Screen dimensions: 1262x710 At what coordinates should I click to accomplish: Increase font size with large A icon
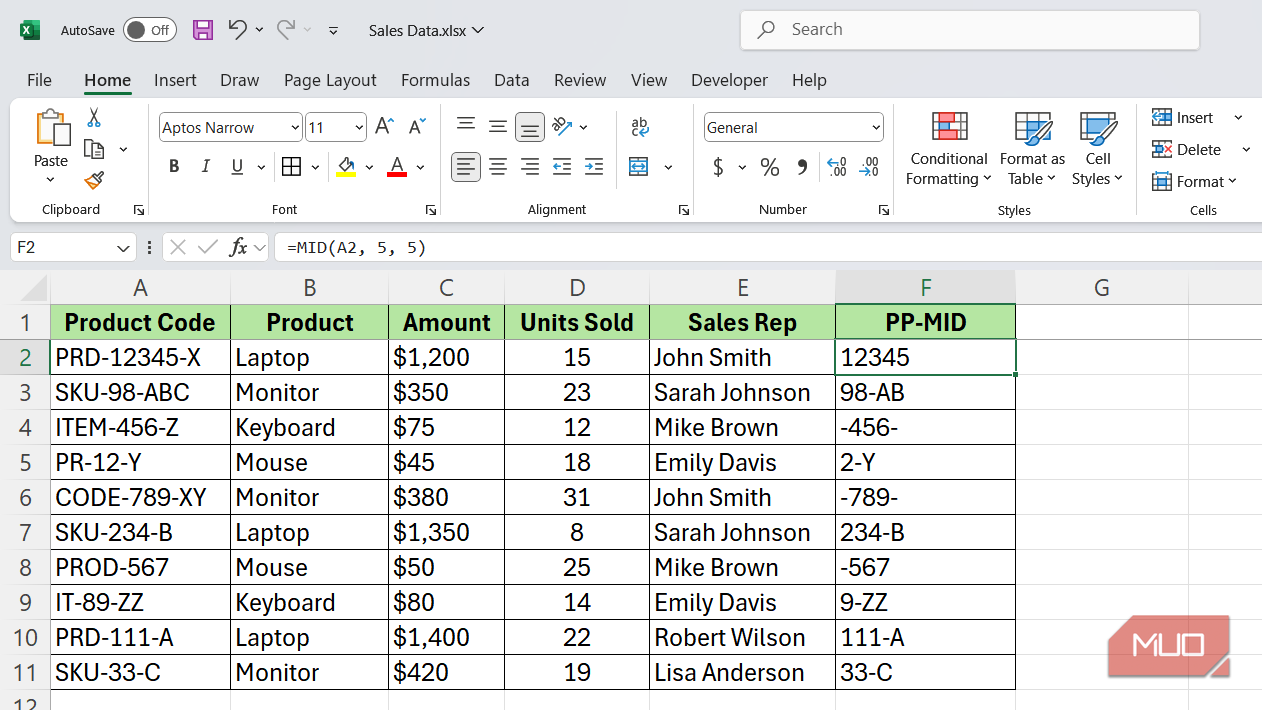(x=384, y=127)
